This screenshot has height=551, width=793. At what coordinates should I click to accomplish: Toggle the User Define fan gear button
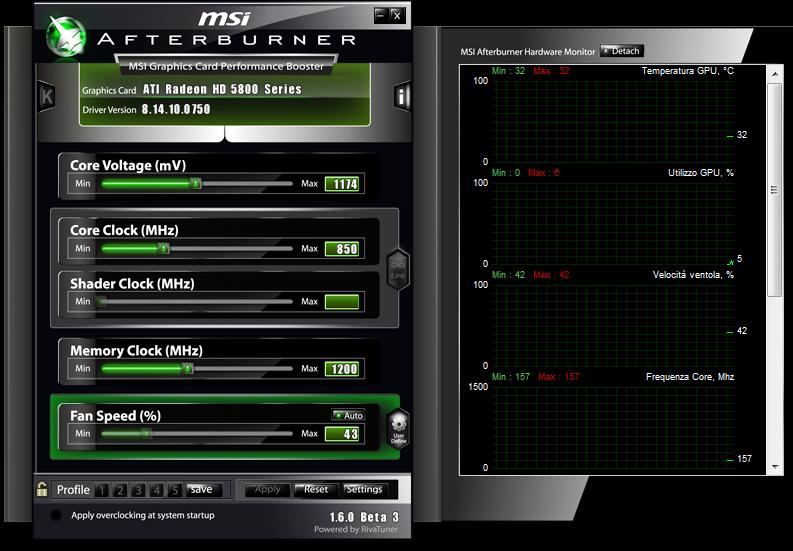click(399, 429)
